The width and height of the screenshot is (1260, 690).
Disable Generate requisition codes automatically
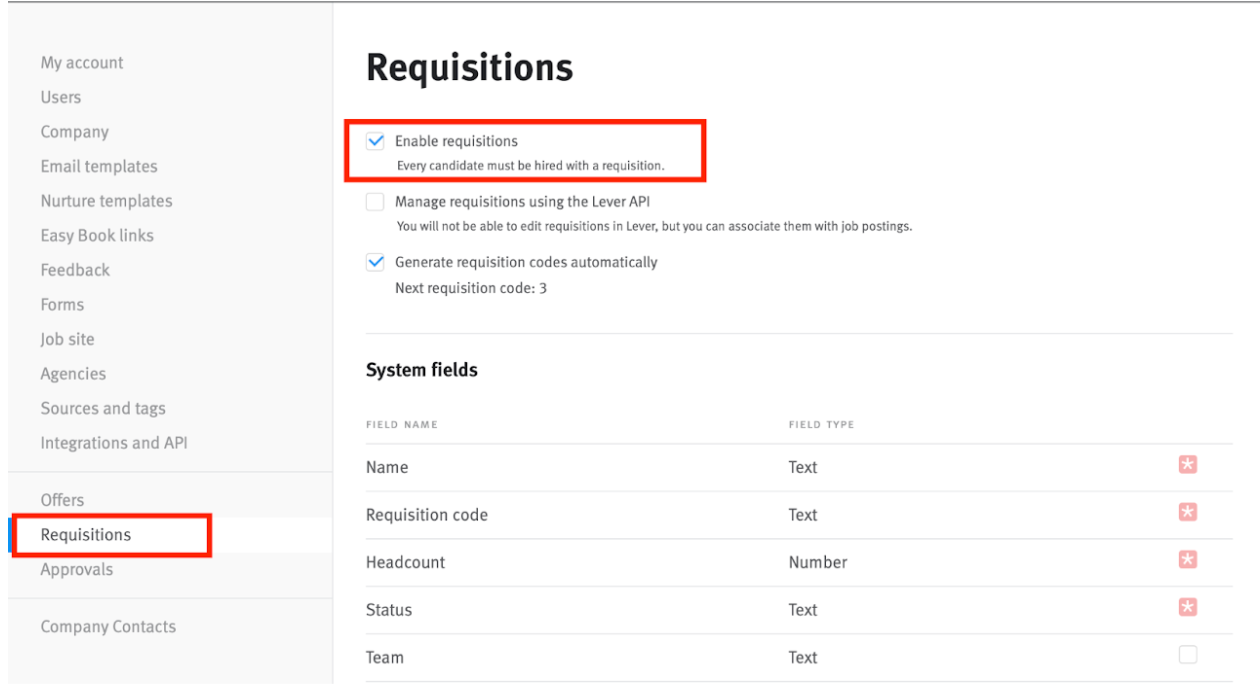coord(376,262)
